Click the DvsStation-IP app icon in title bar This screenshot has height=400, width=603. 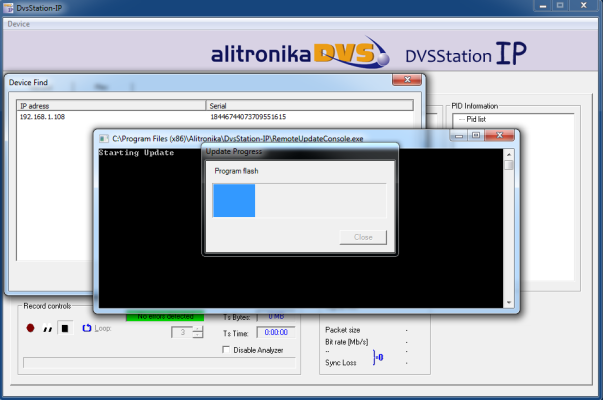point(9,8)
